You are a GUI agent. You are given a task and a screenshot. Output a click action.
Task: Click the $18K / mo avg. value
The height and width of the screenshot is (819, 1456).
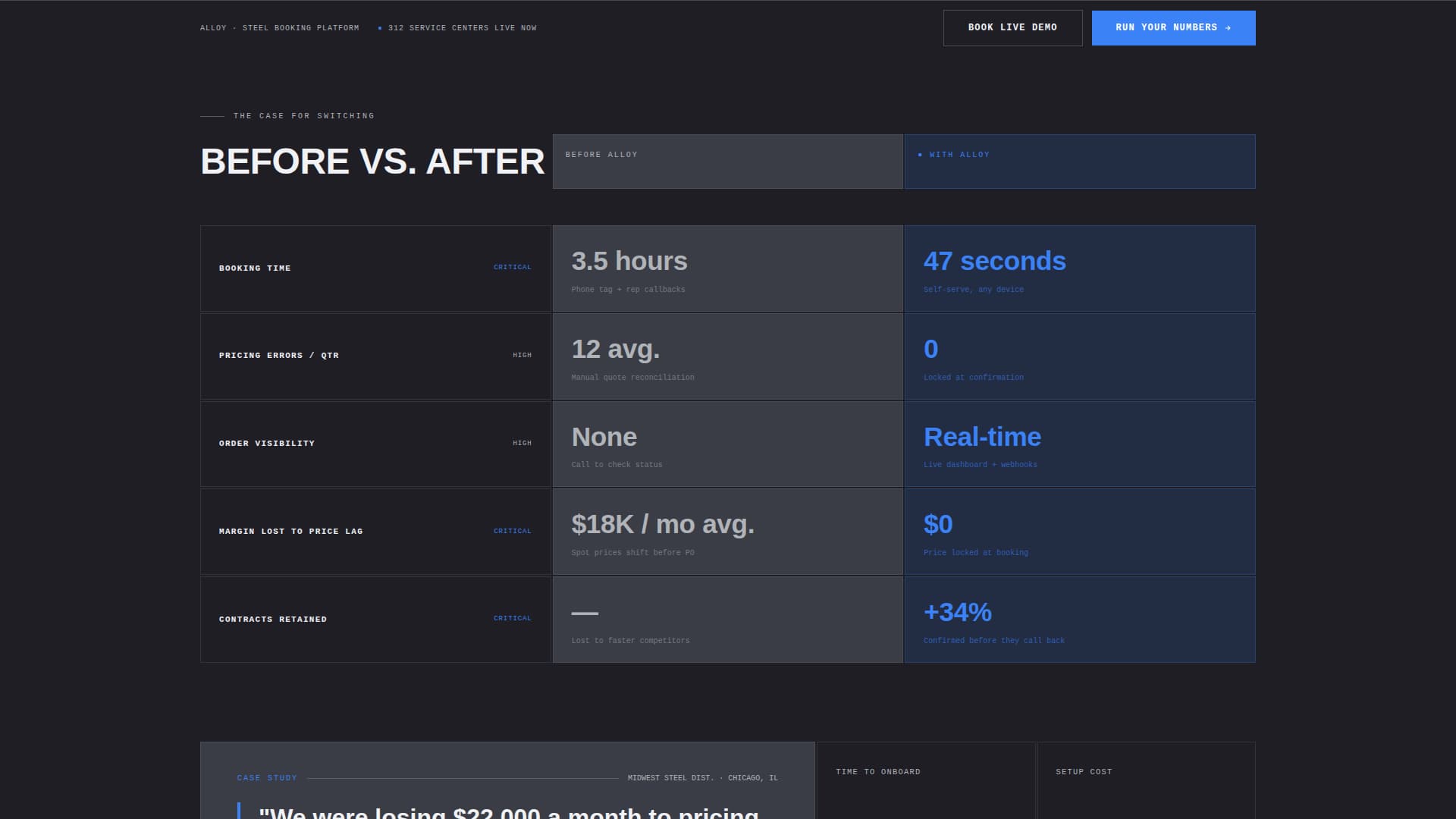click(x=663, y=524)
